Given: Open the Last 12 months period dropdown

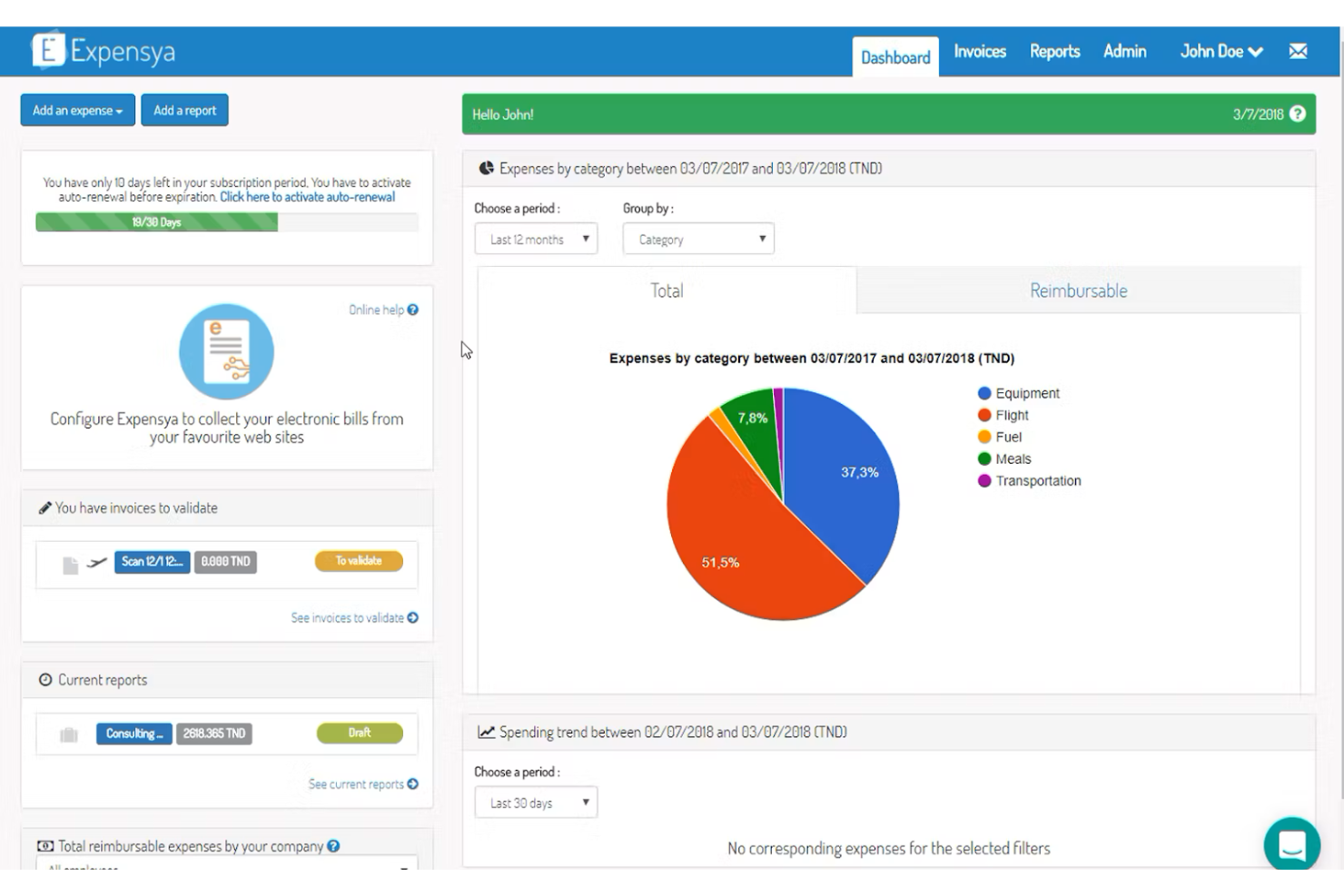Looking at the screenshot, I should [x=536, y=239].
